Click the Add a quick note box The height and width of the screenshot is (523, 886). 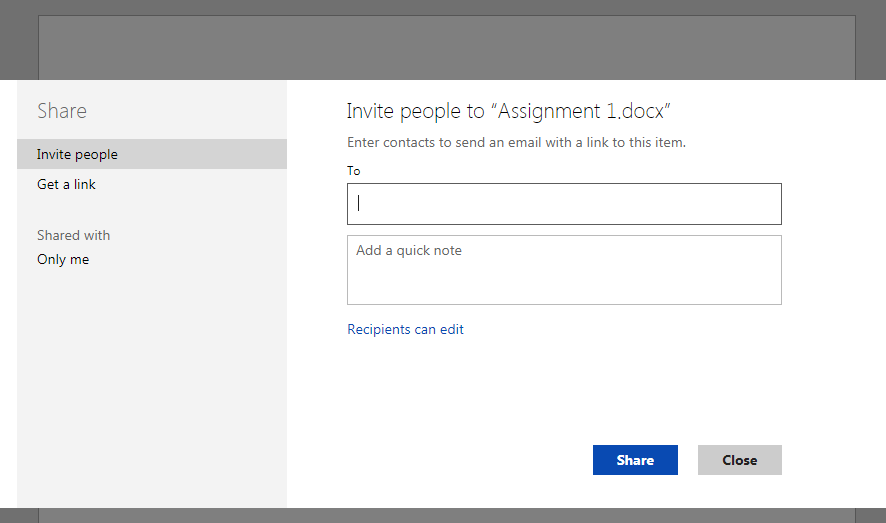coord(564,270)
